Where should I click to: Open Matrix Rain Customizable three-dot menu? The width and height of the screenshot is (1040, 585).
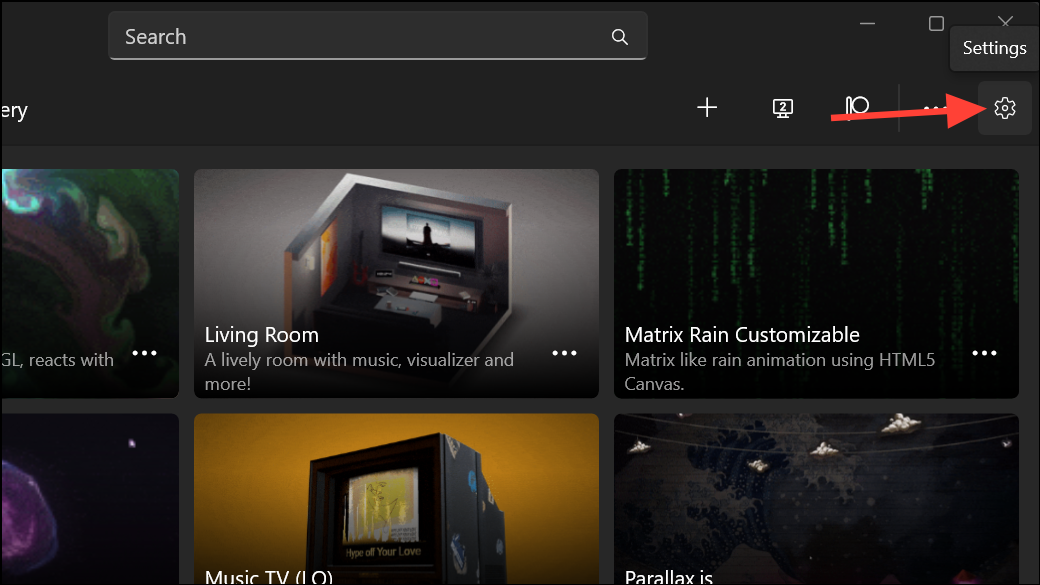984,354
